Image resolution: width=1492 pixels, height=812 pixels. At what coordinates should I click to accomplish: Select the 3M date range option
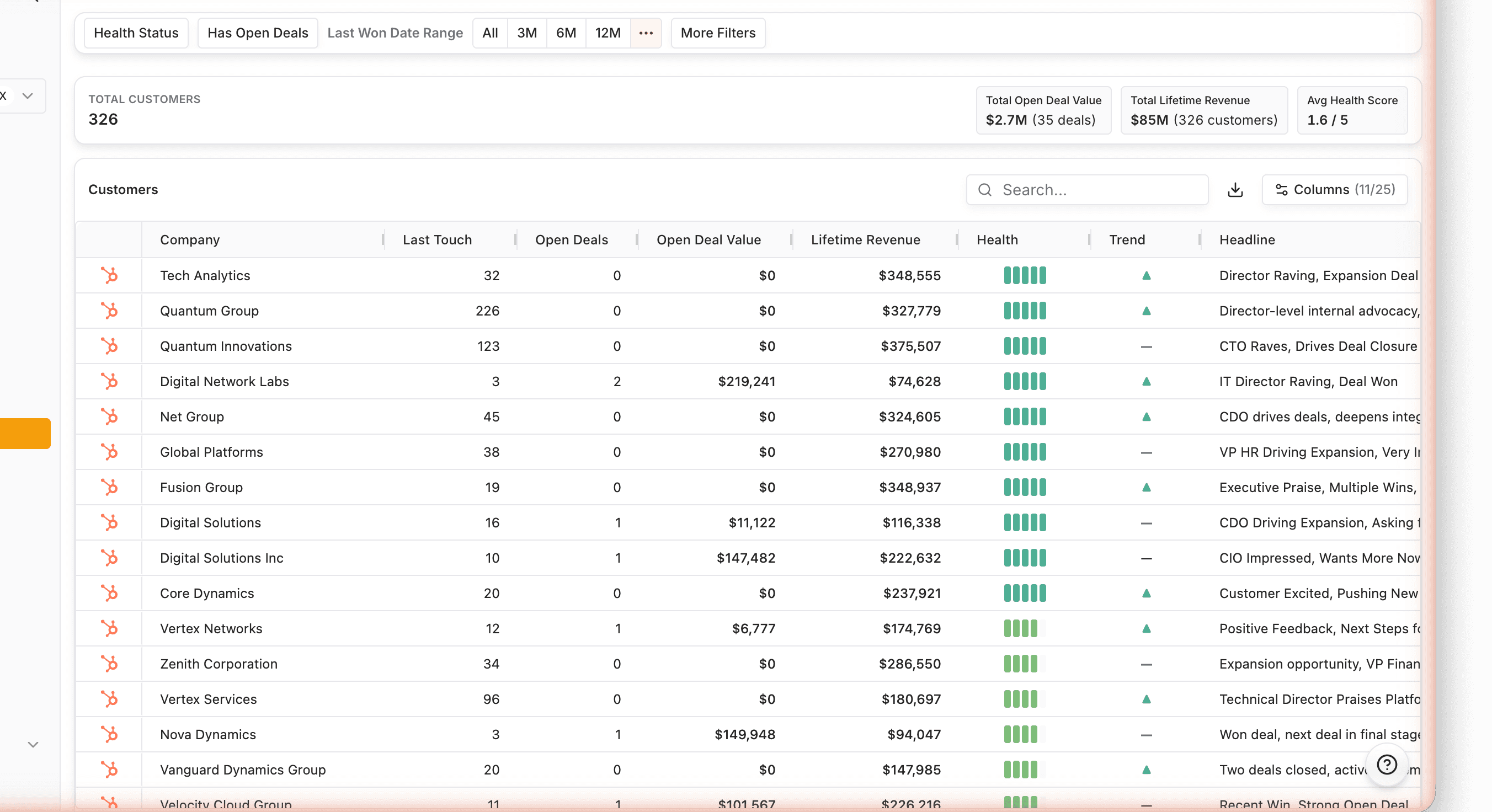point(526,33)
